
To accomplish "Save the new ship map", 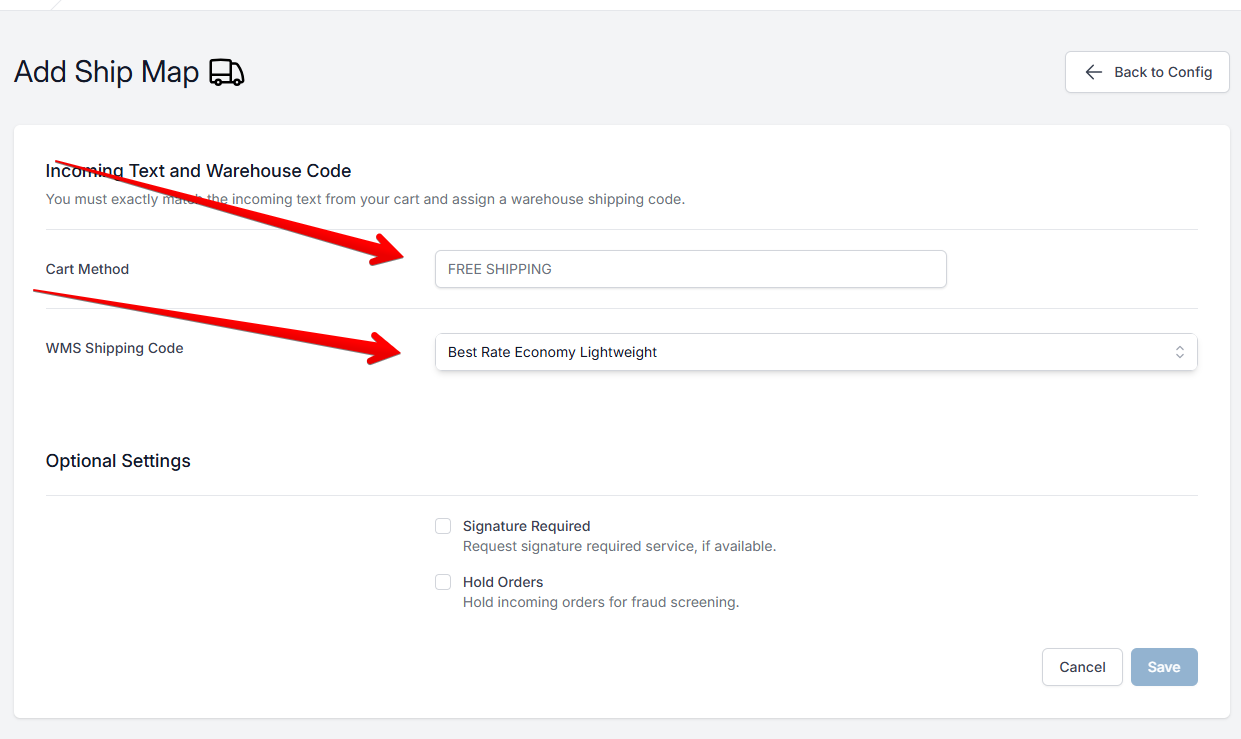I will click(x=1164, y=667).
